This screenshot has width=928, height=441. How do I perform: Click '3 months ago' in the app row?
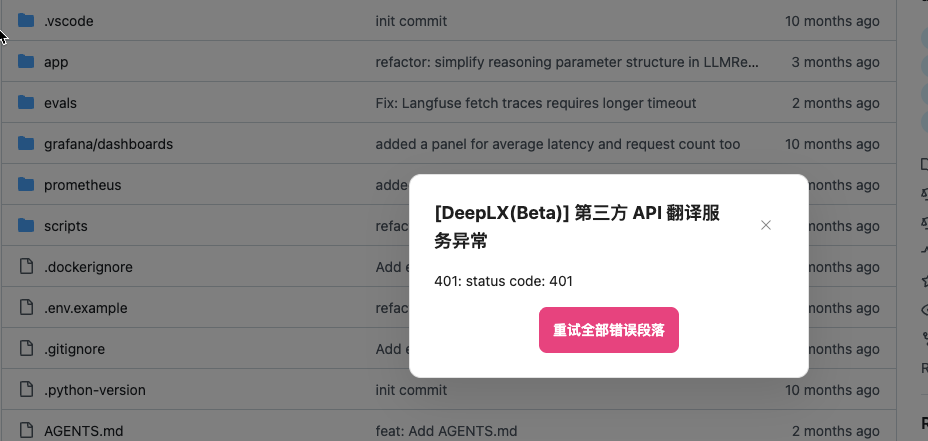[836, 62]
